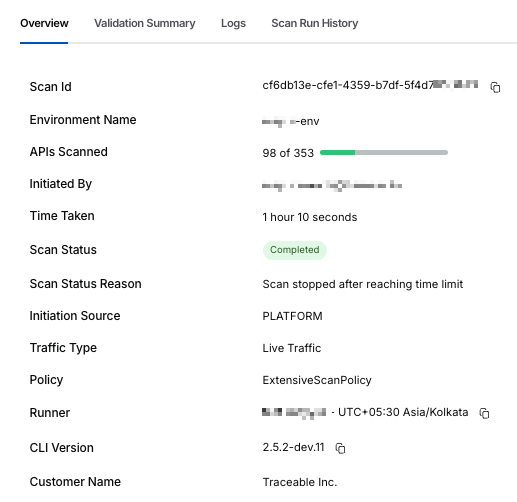Copy the Runner name
The image size is (517, 502).
[x=484, y=413]
